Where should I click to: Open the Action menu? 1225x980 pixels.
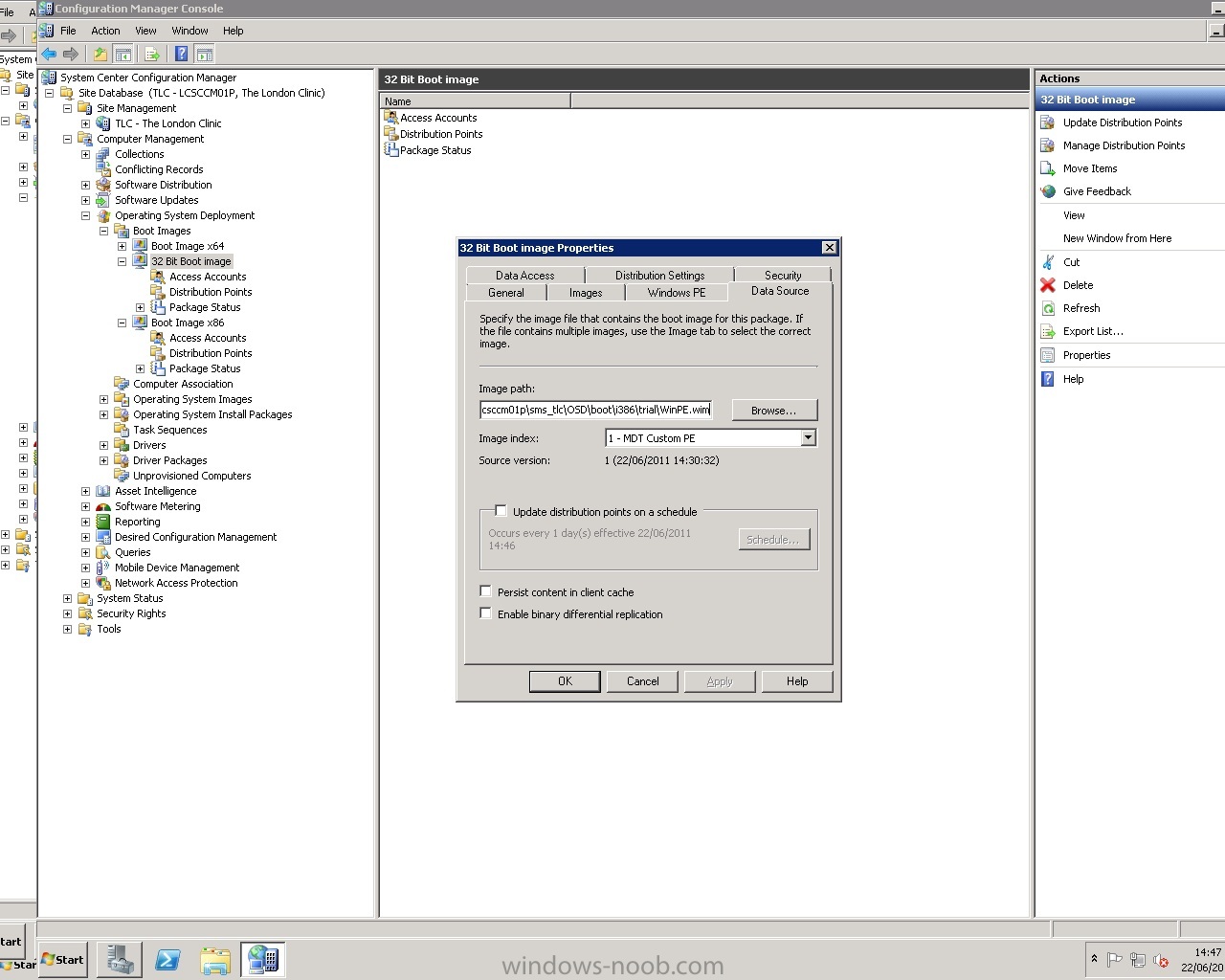[105, 31]
